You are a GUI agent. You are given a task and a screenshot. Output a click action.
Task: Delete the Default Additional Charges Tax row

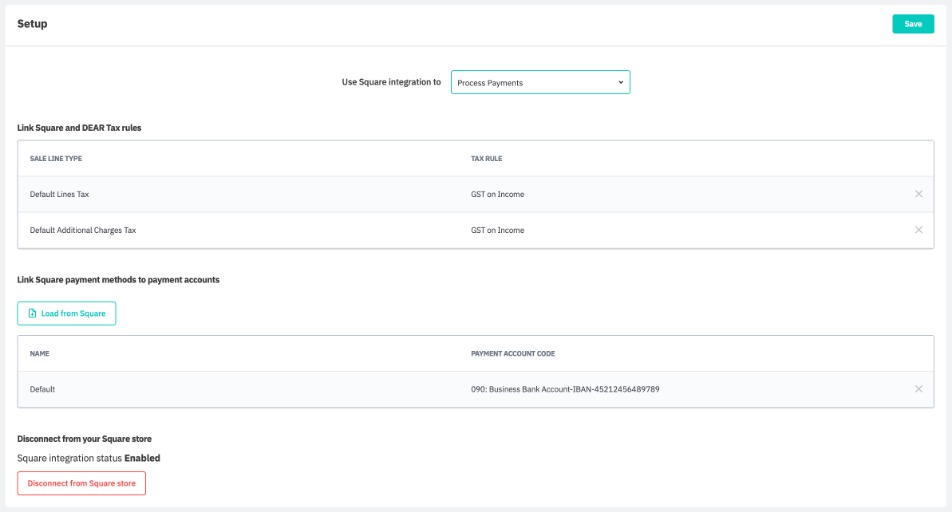918,230
